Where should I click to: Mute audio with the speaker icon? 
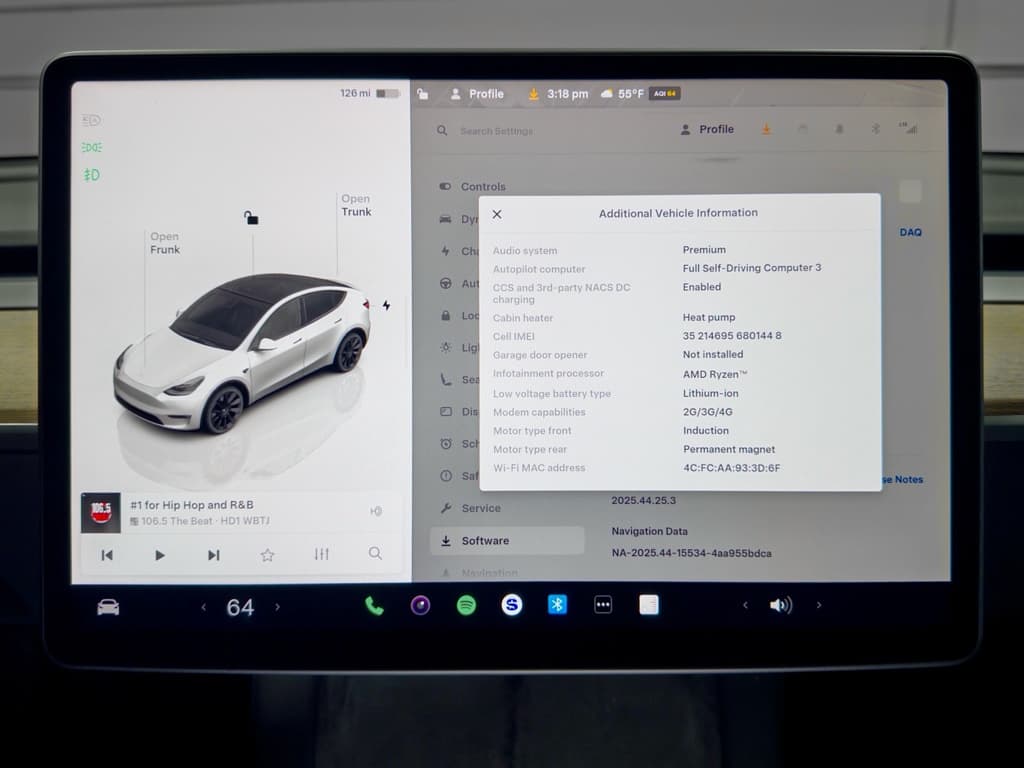(x=781, y=605)
